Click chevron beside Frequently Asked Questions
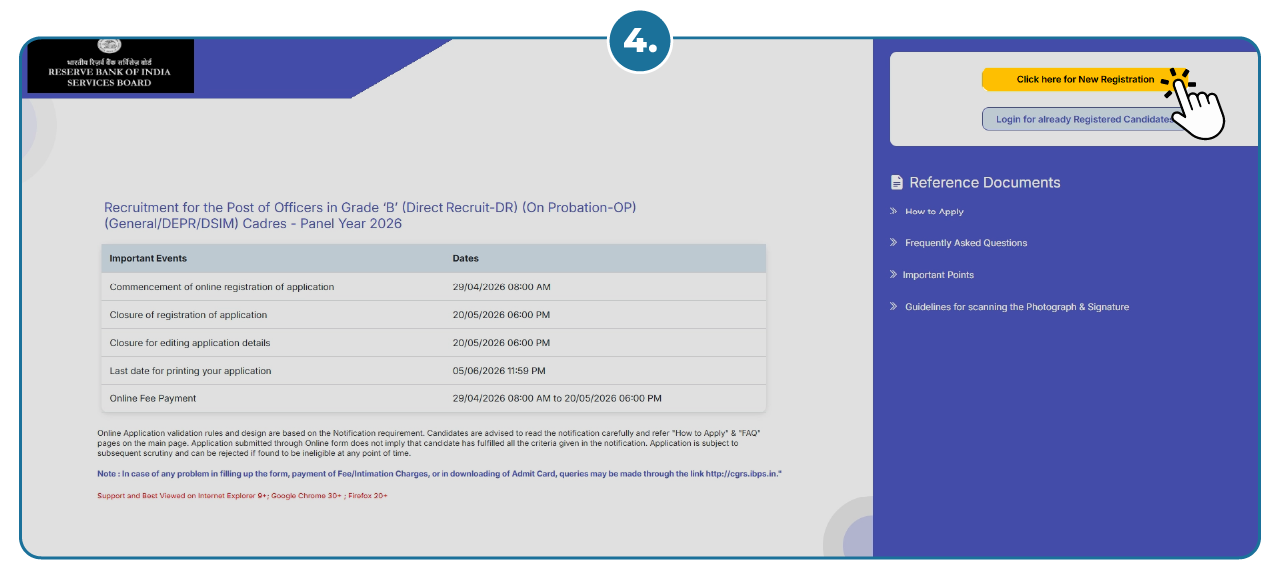Image resolution: width=1280 pixels, height=567 pixels. coord(893,243)
